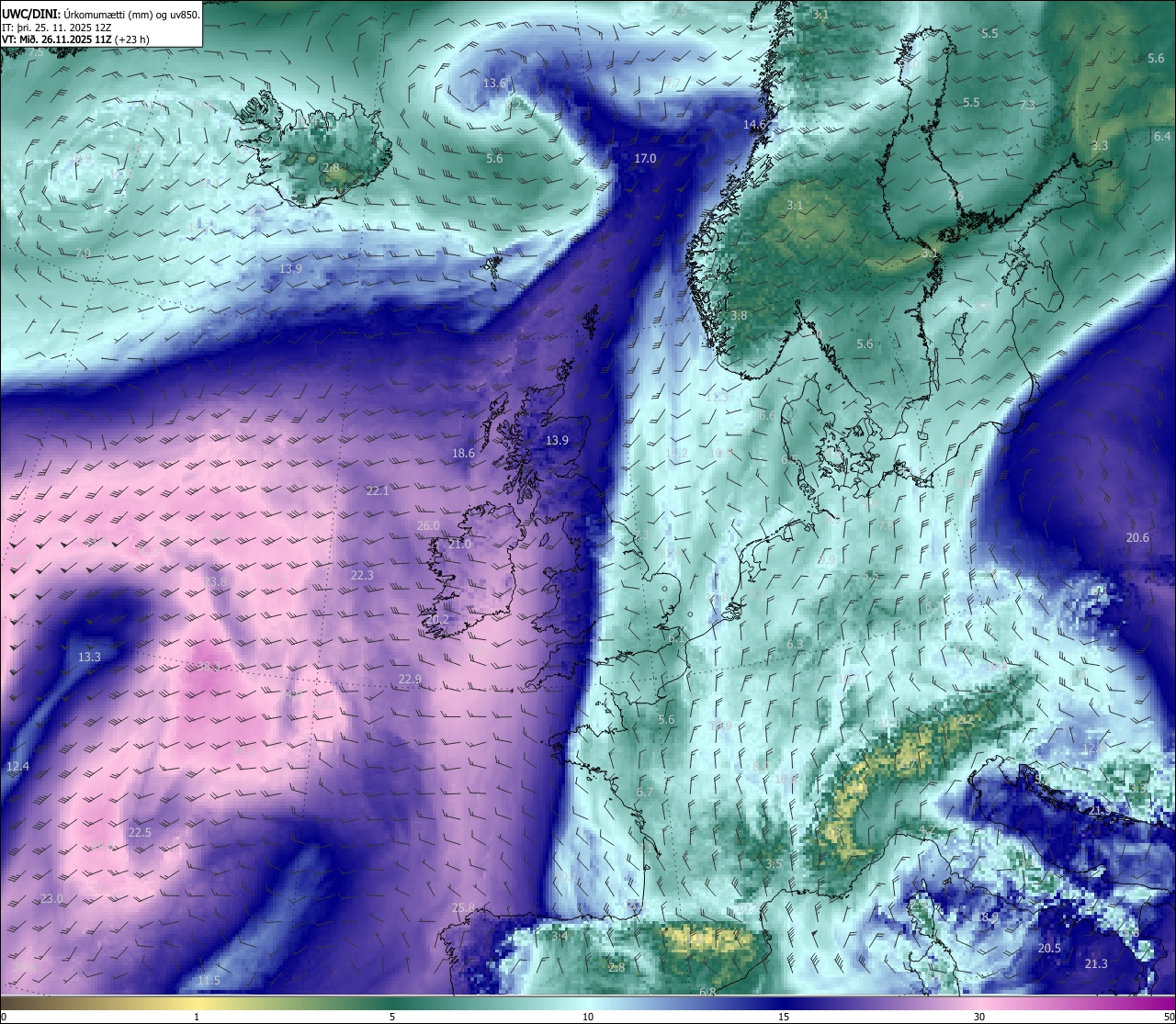Screen dimensions: 1176x1024
Task: Click the 1 tick label on color scale
Action: pyautogui.click(x=197, y=1017)
